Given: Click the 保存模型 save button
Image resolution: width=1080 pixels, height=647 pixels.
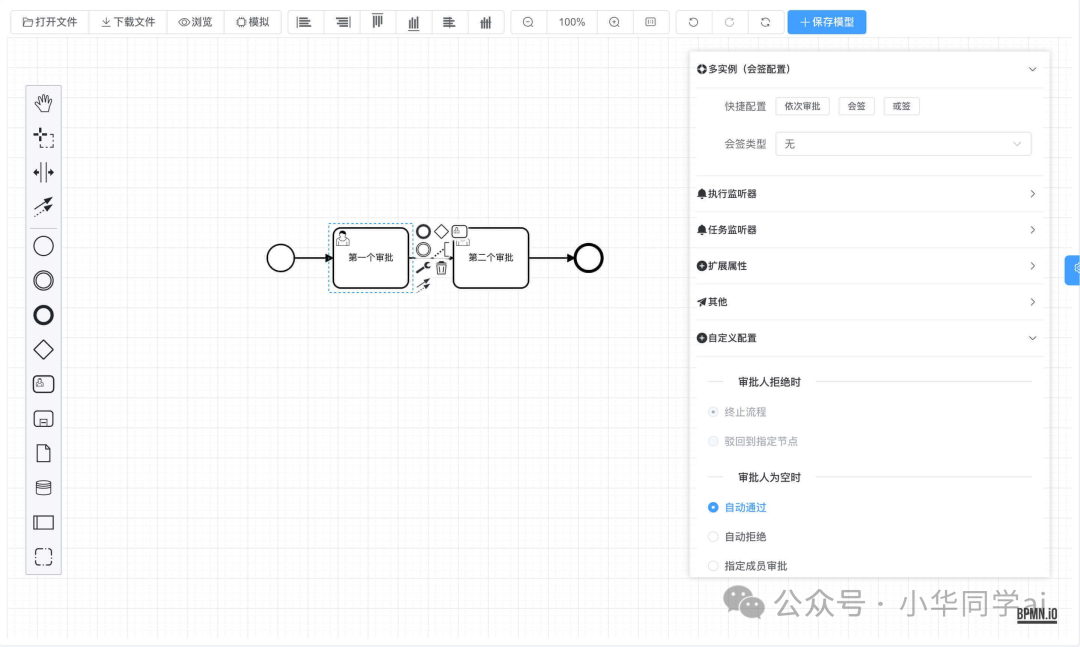Looking at the screenshot, I should pyautogui.click(x=826, y=21).
